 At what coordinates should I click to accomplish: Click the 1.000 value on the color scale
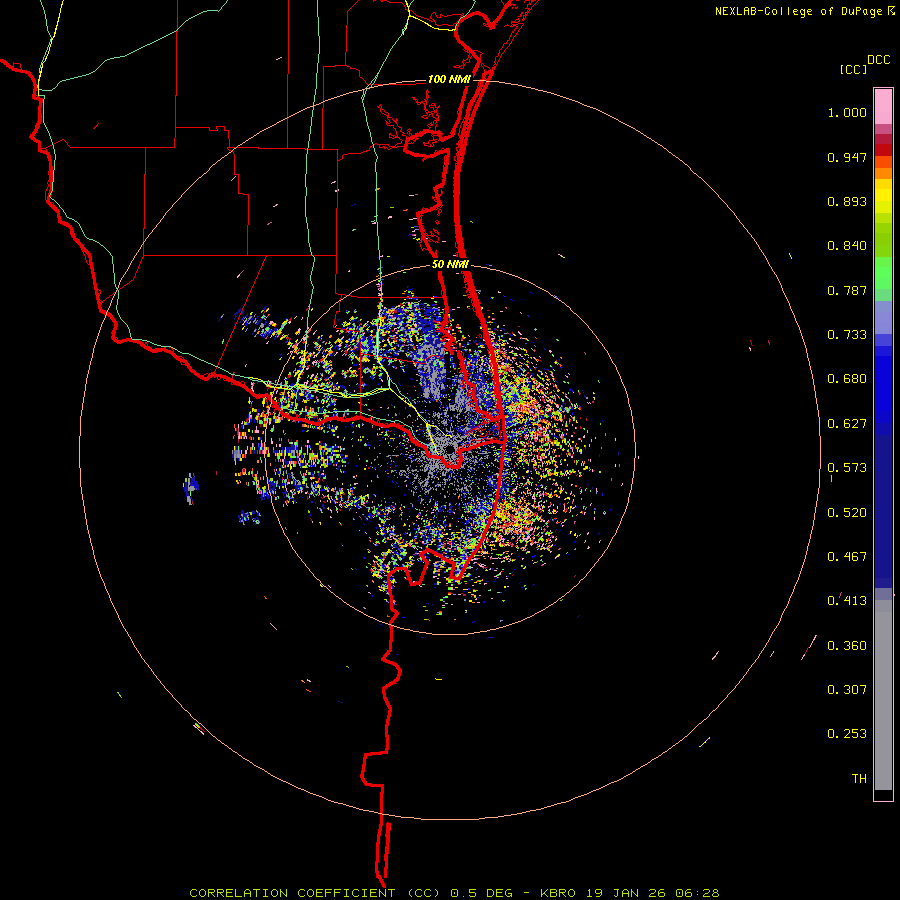(847, 112)
